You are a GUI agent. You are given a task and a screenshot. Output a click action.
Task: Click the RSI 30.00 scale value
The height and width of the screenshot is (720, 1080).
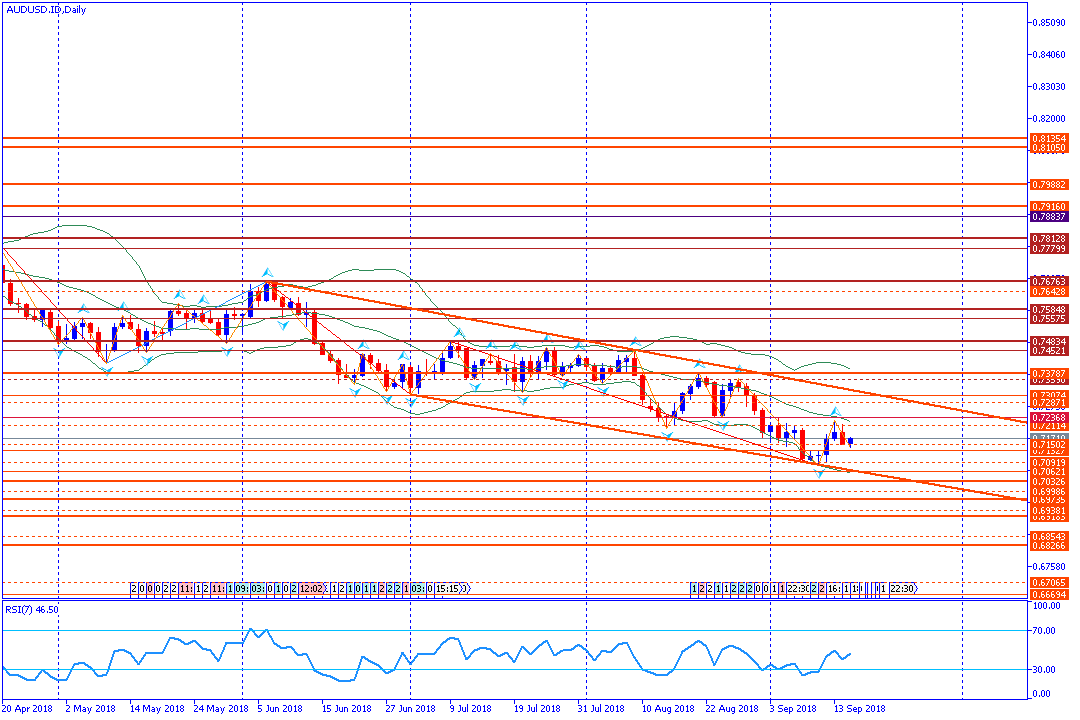(1045, 670)
